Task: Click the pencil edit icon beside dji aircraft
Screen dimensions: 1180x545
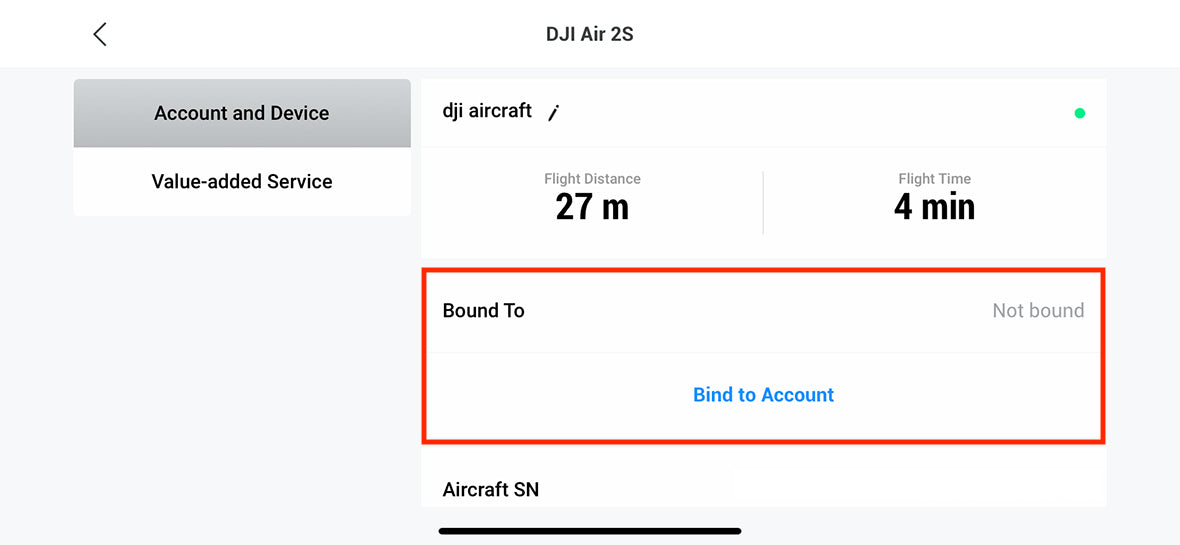Action: (554, 113)
